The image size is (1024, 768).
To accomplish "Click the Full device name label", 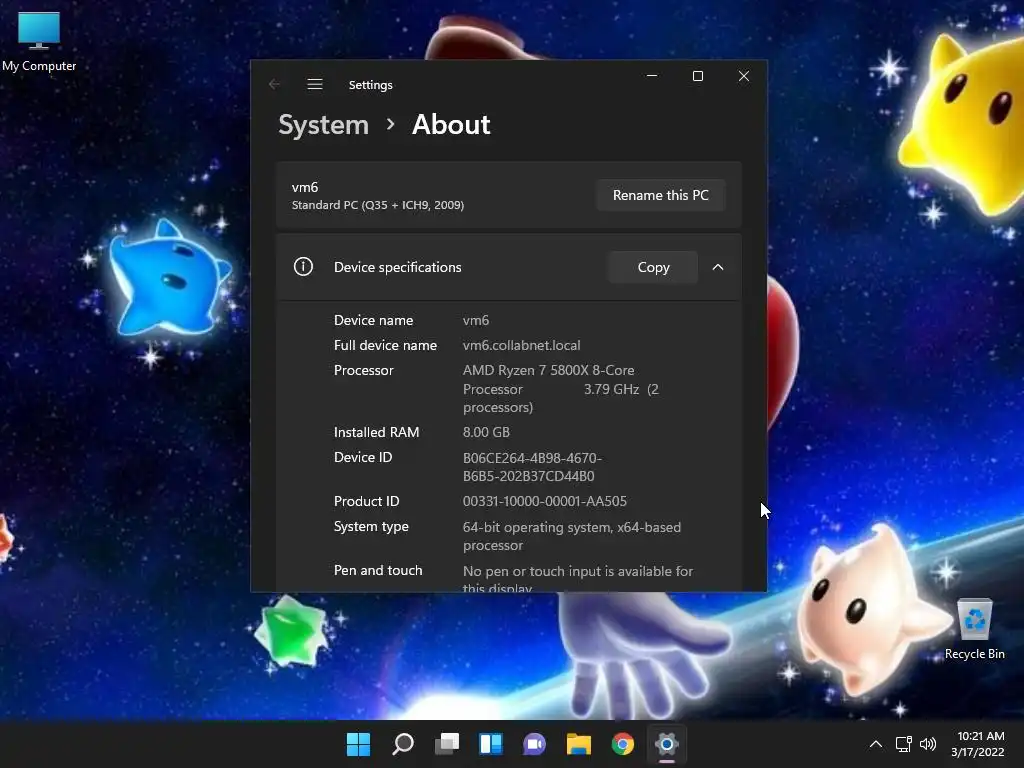I will point(385,345).
